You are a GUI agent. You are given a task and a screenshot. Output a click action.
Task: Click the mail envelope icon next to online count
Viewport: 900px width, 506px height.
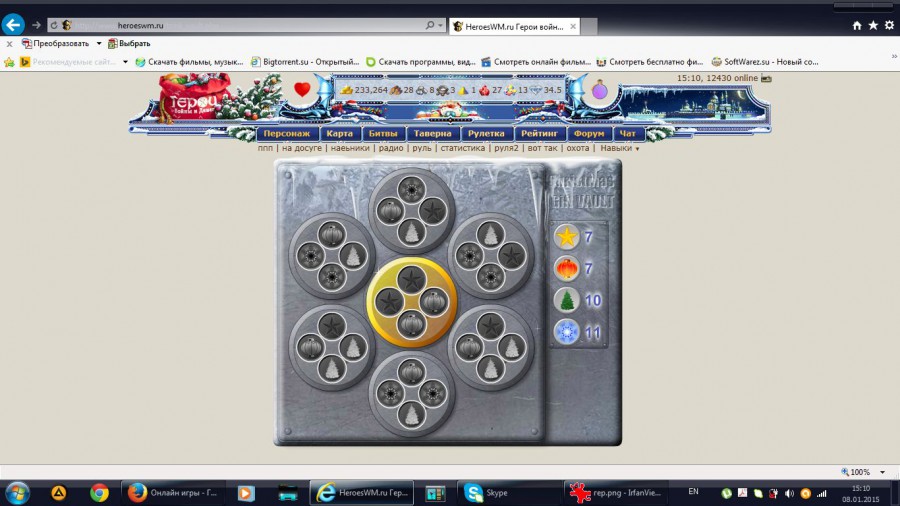point(766,78)
